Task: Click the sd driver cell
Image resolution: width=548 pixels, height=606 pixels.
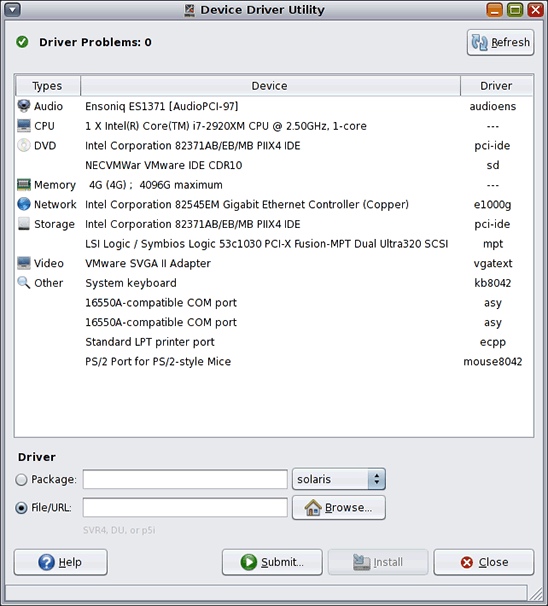Action: click(493, 165)
